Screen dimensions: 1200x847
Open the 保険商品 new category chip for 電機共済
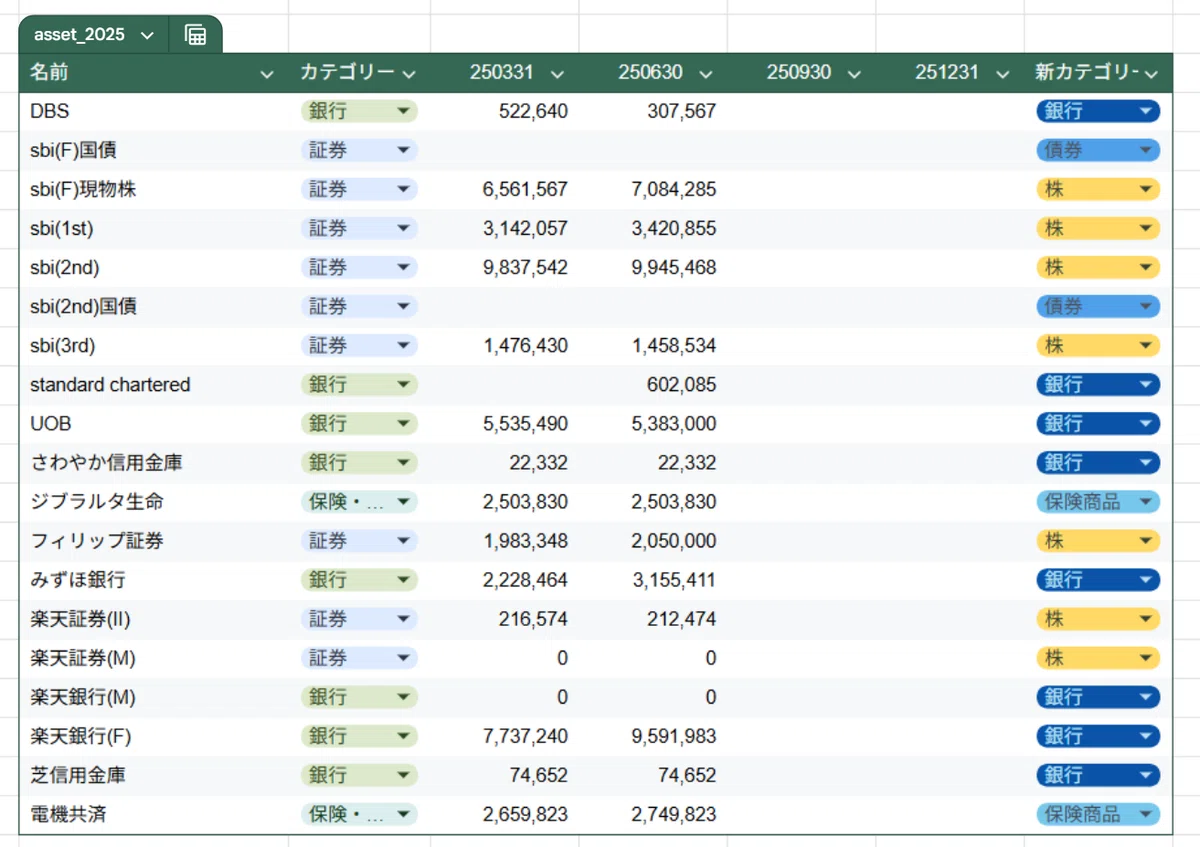[1098, 814]
